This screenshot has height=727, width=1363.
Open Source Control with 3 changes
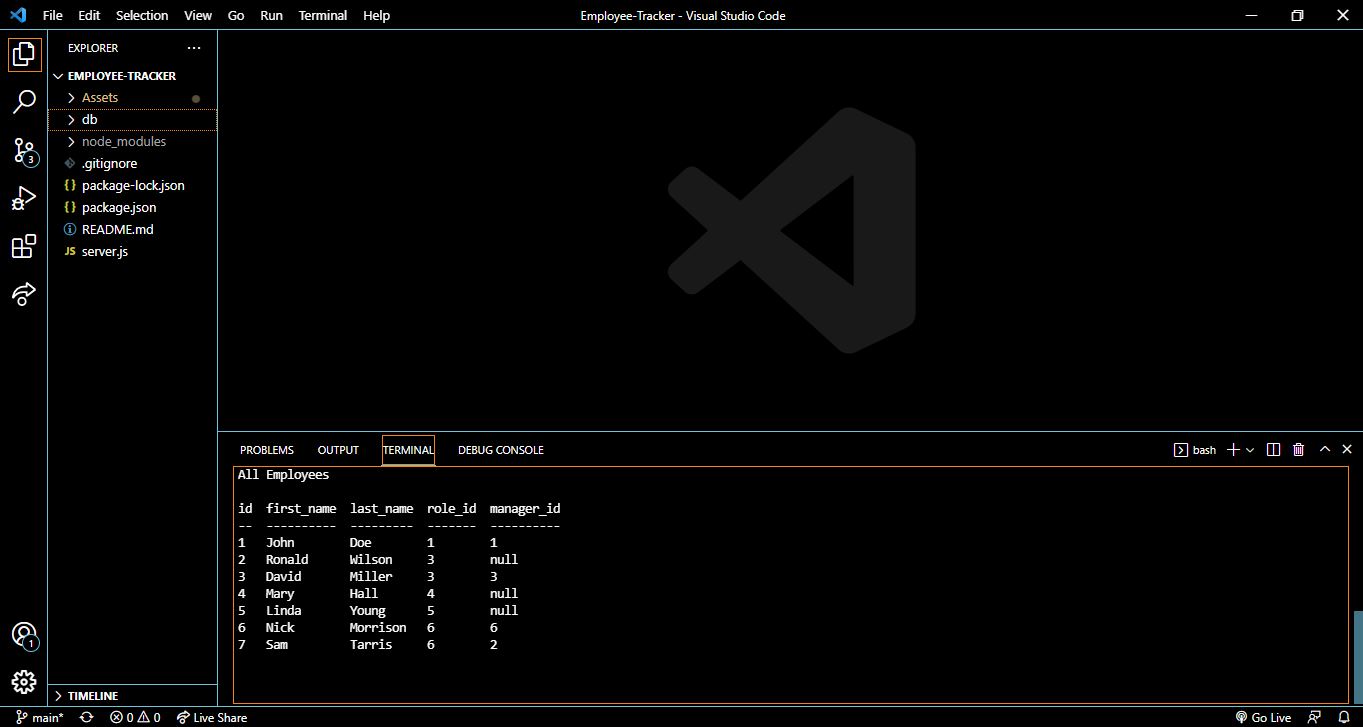[x=24, y=151]
